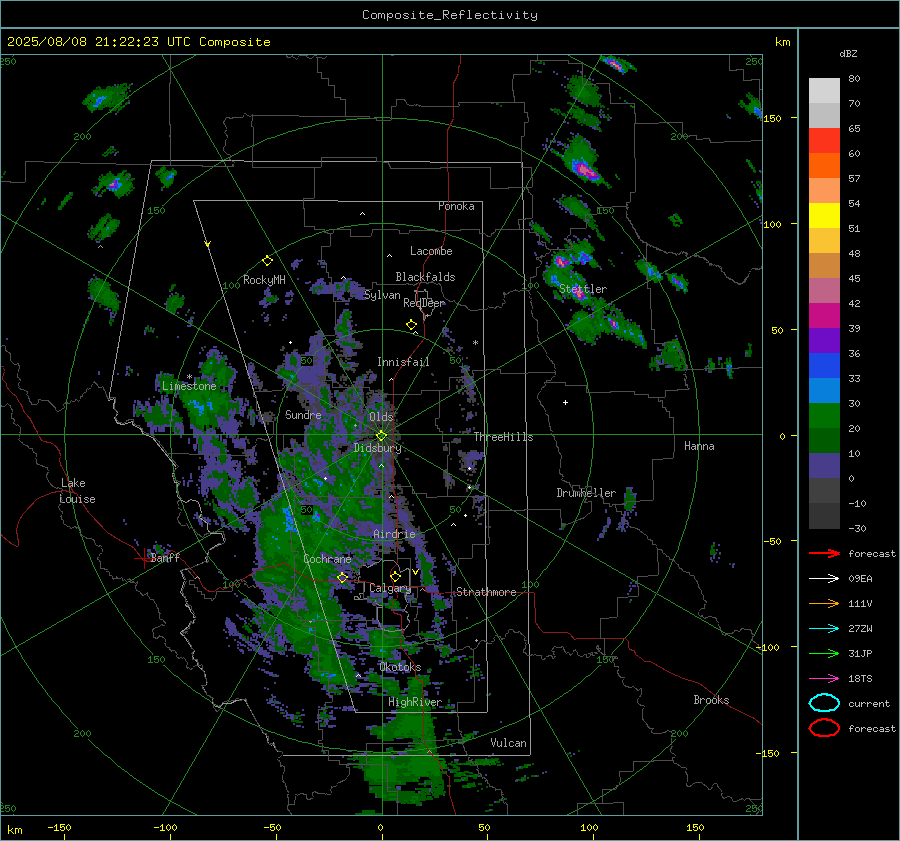This screenshot has width=900, height=841.
Task: Click the 30 dBZ light blue swatch
Action: click(x=824, y=390)
